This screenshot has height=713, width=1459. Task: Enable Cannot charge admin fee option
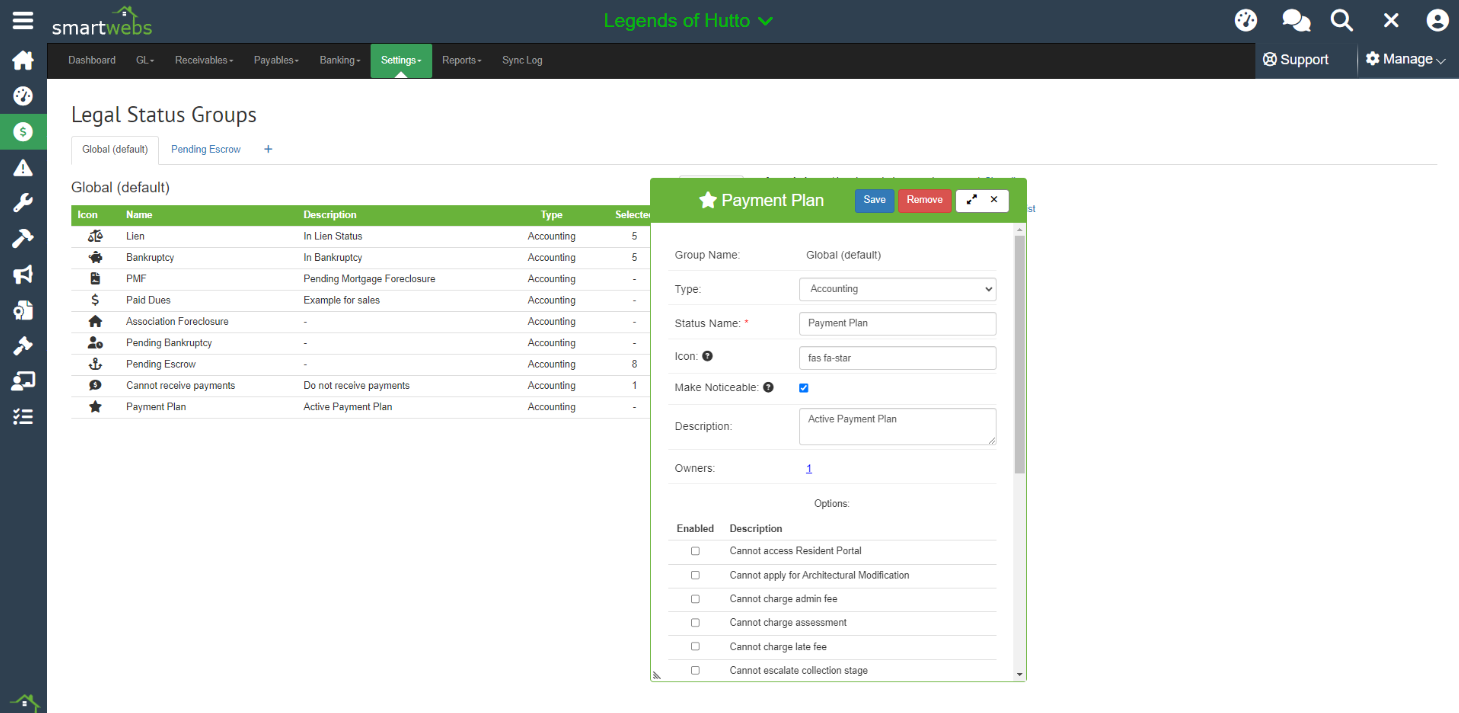(695, 599)
